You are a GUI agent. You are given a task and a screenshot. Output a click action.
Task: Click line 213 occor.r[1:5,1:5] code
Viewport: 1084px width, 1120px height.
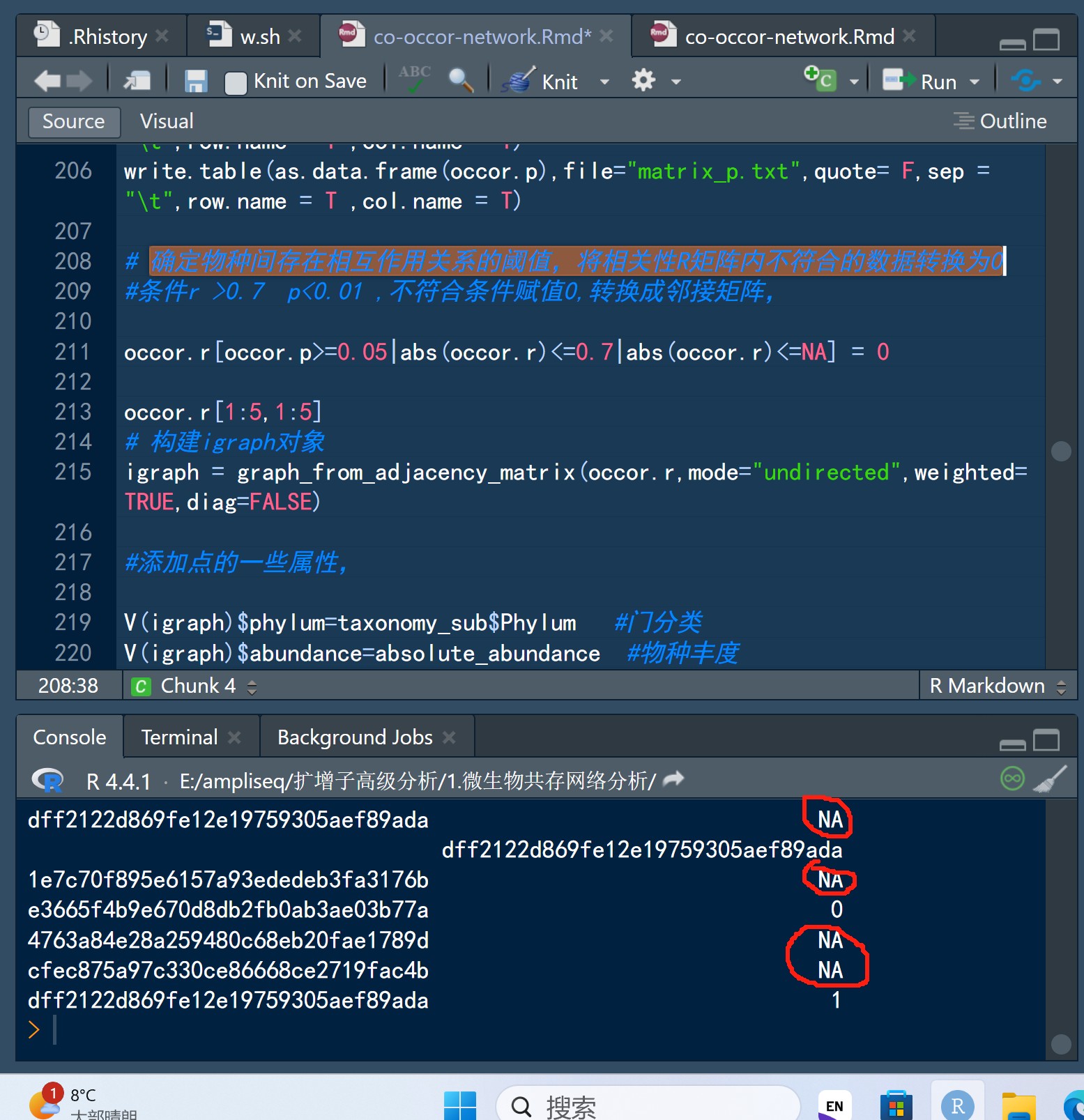click(223, 413)
